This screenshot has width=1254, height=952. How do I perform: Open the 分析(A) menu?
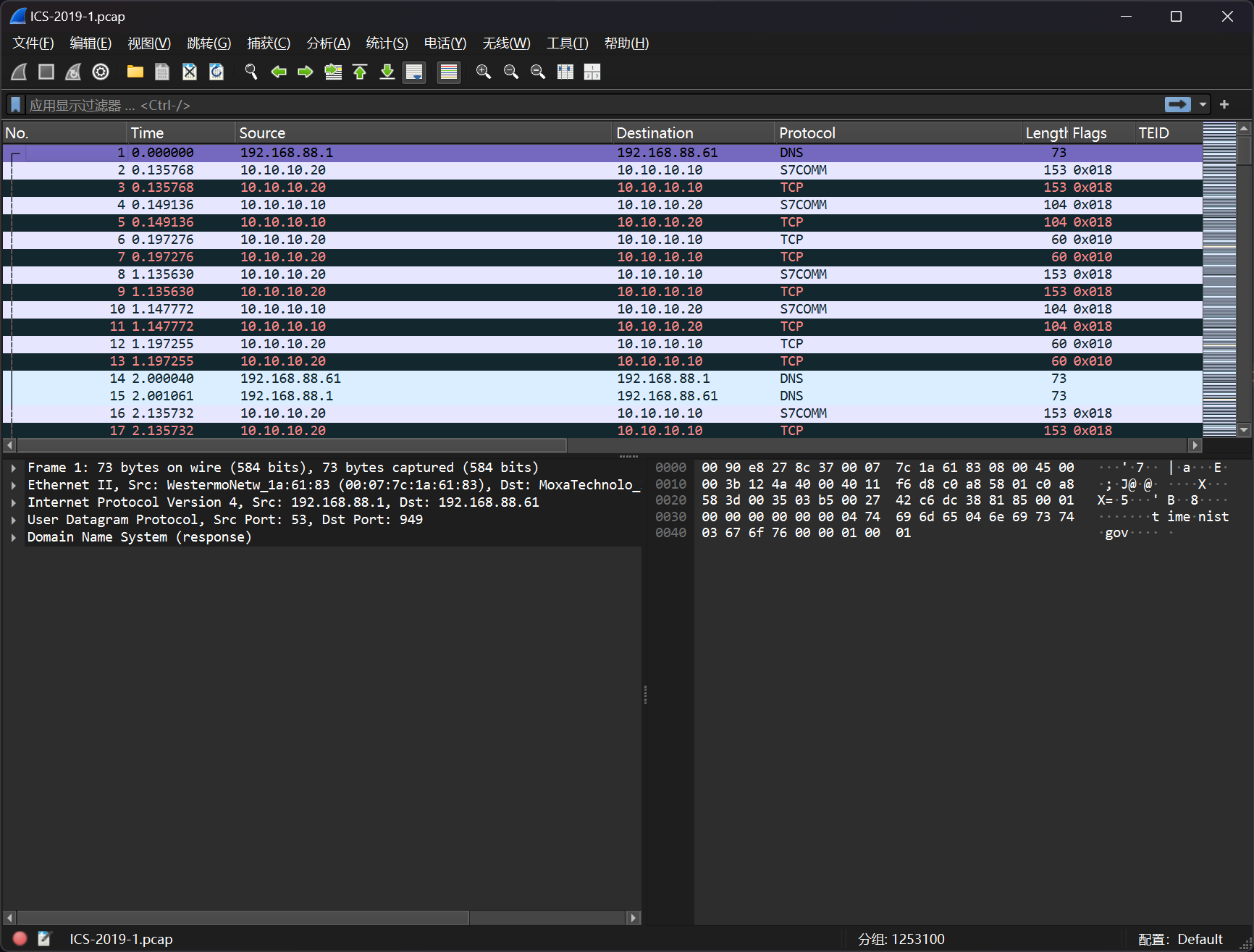pyautogui.click(x=328, y=43)
